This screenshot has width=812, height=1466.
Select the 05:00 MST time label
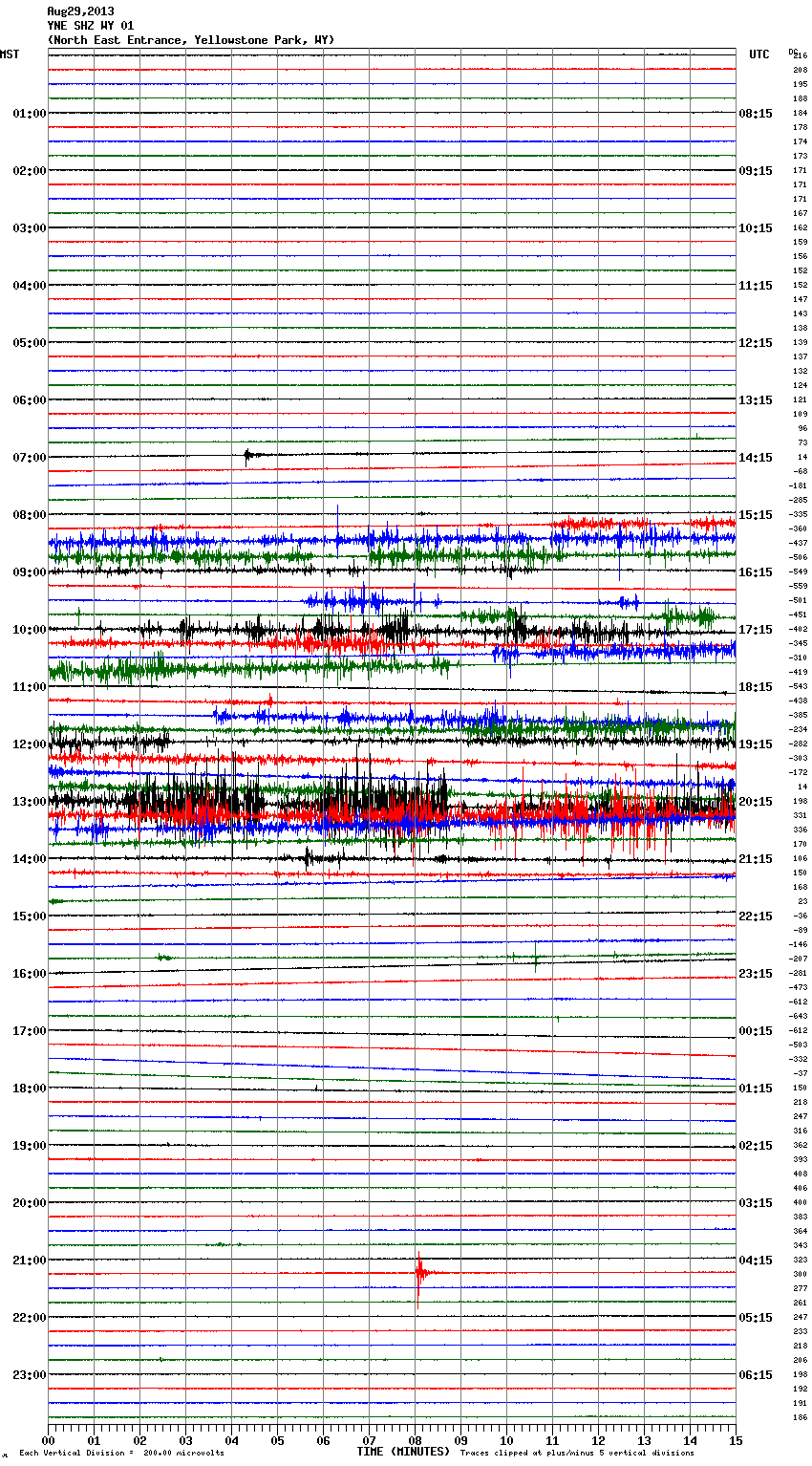(x=30, y=343)
